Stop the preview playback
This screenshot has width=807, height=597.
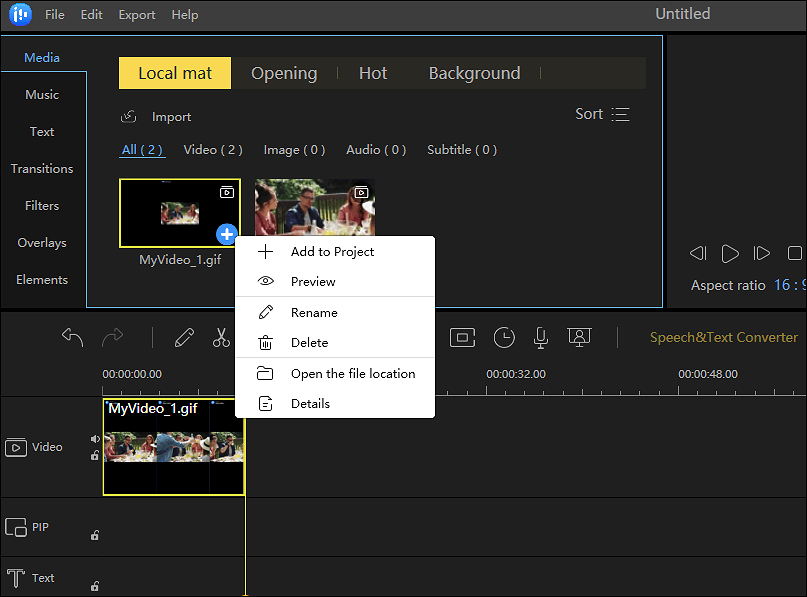[x=795, y=253]
